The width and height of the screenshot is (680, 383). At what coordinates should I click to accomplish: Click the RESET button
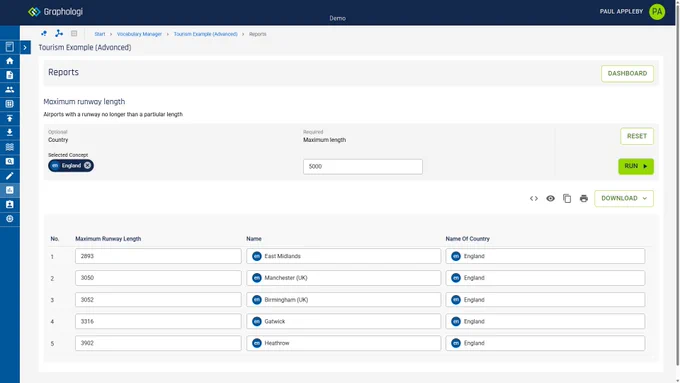pos(637,136)
